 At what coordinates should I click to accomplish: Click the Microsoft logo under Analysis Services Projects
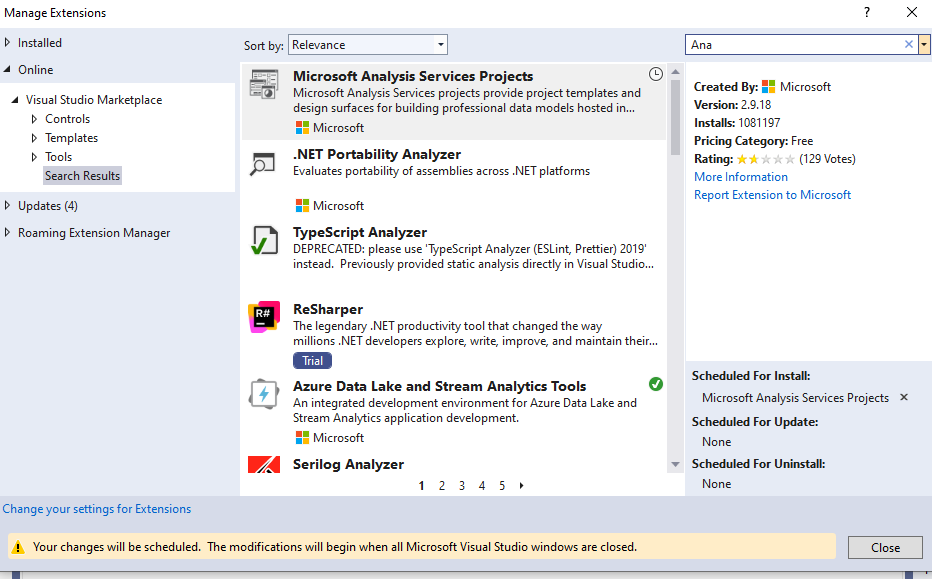click(302, 128)
